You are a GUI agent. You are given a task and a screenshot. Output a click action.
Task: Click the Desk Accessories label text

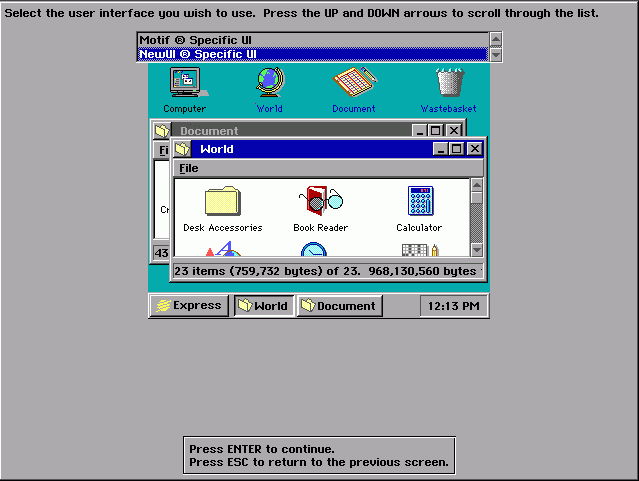pos(223,228)
